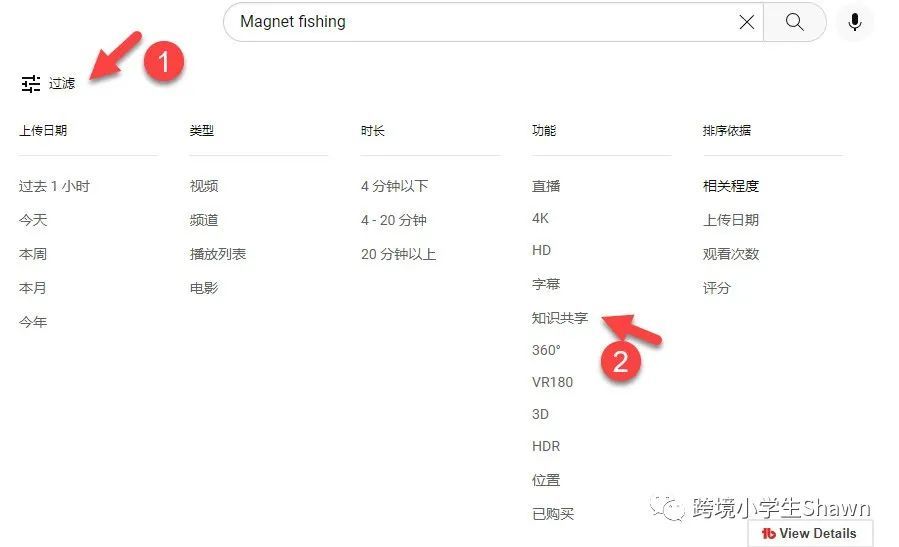Click the View Details button
The height and width of the screenshot is (547, 899).
[x=810, y=533]
